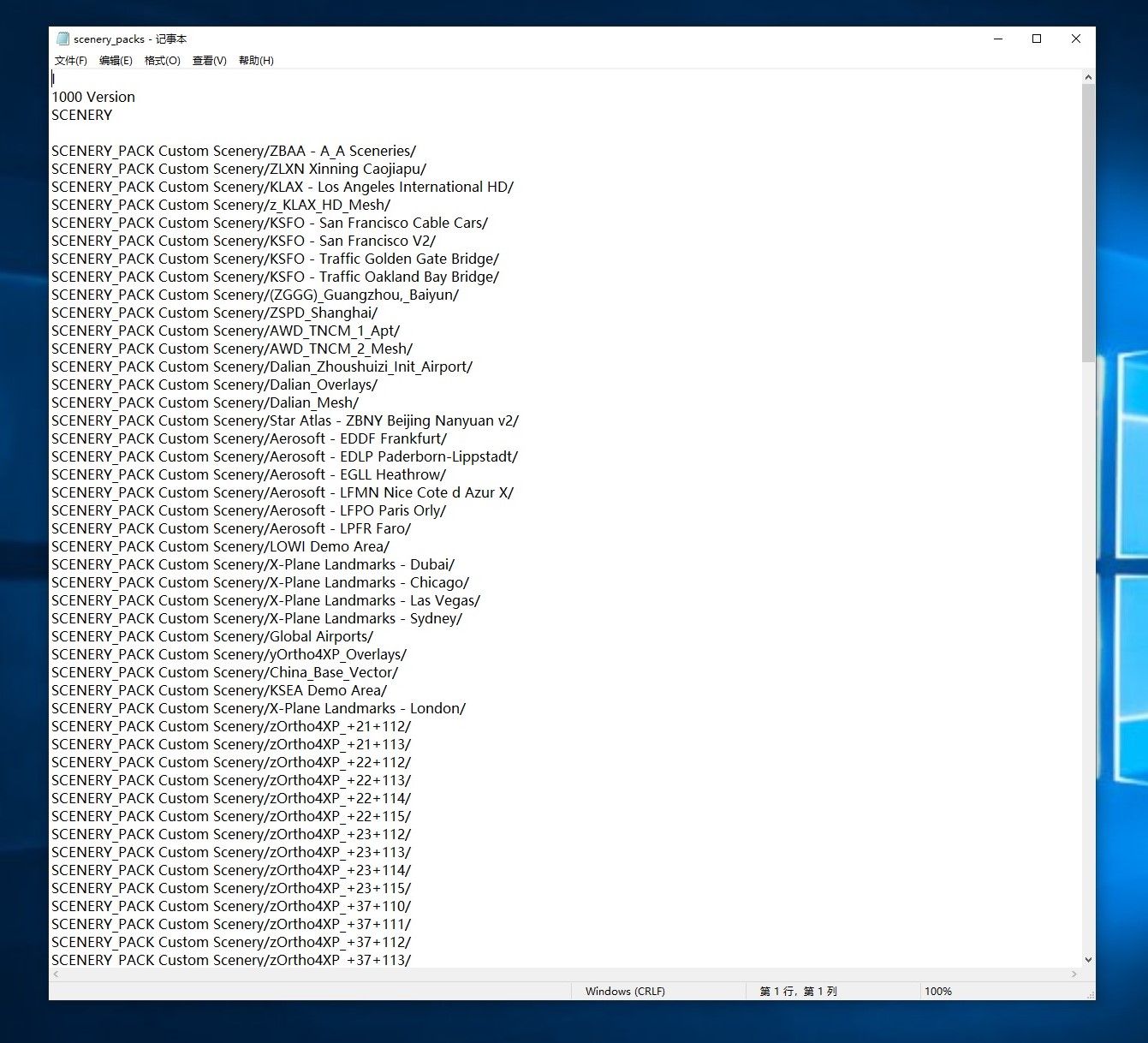Click KSFO - Traffic Oakland Bay Bridge line
1148x1043 pixels.
coord(276,277)
